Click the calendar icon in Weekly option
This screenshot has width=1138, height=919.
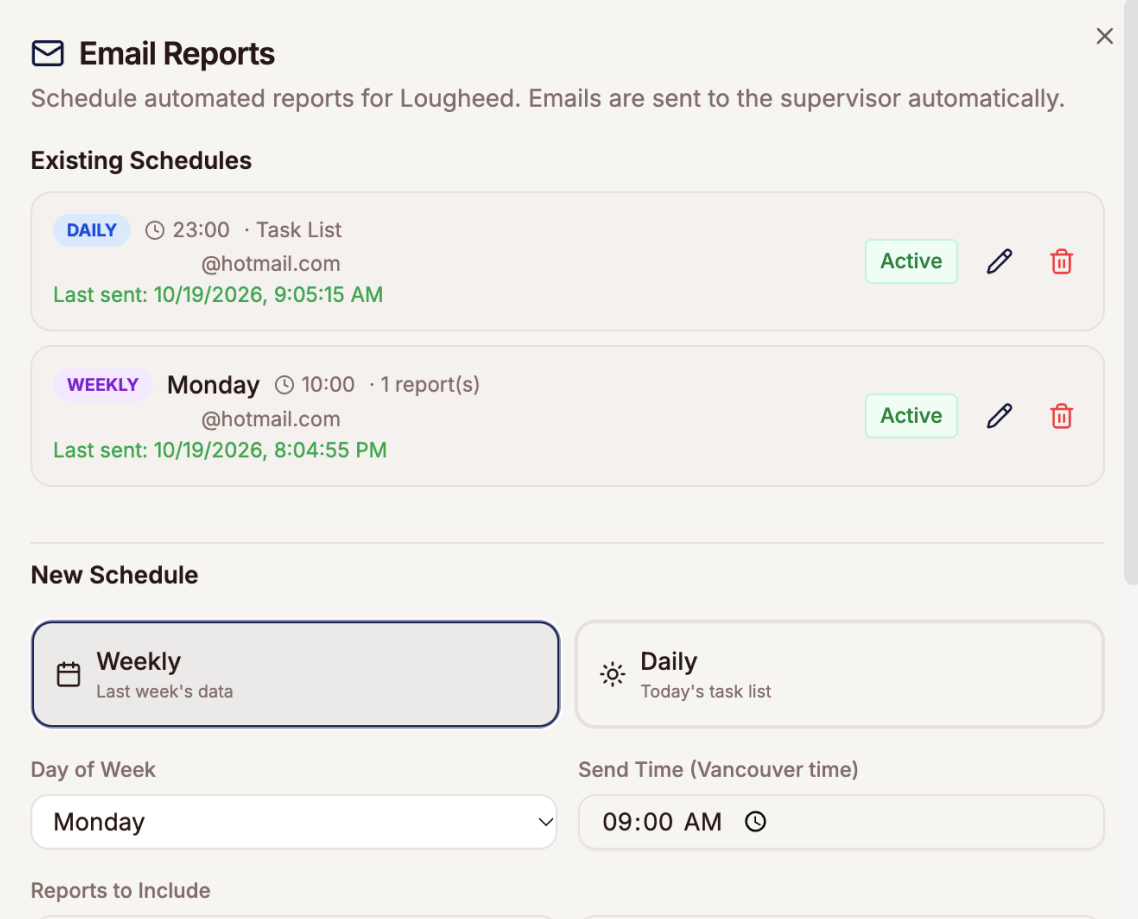pyautogui.click(x=69, y=674)
